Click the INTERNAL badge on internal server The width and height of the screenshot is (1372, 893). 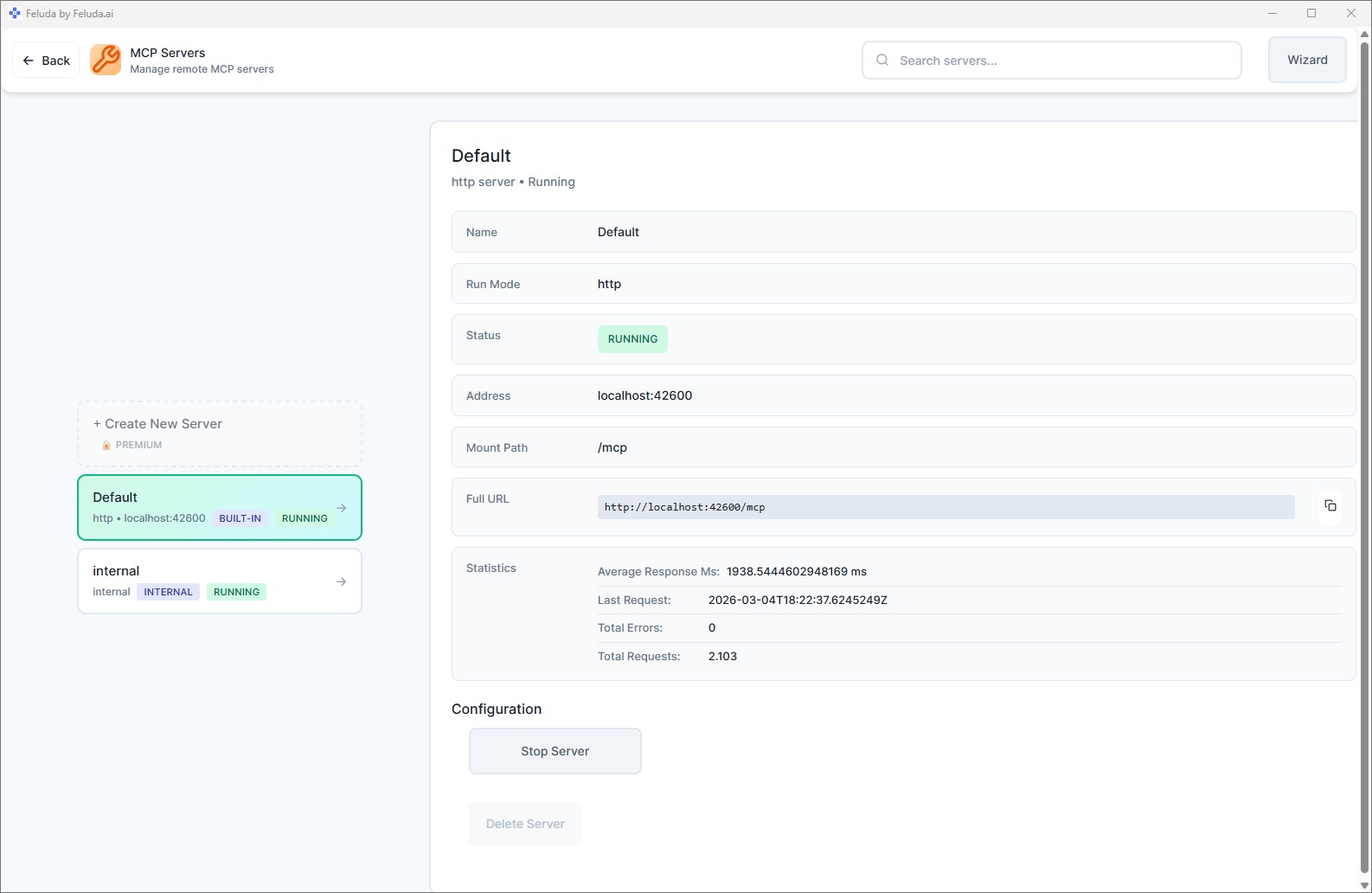pyautogui.click(x=168, y=592)
